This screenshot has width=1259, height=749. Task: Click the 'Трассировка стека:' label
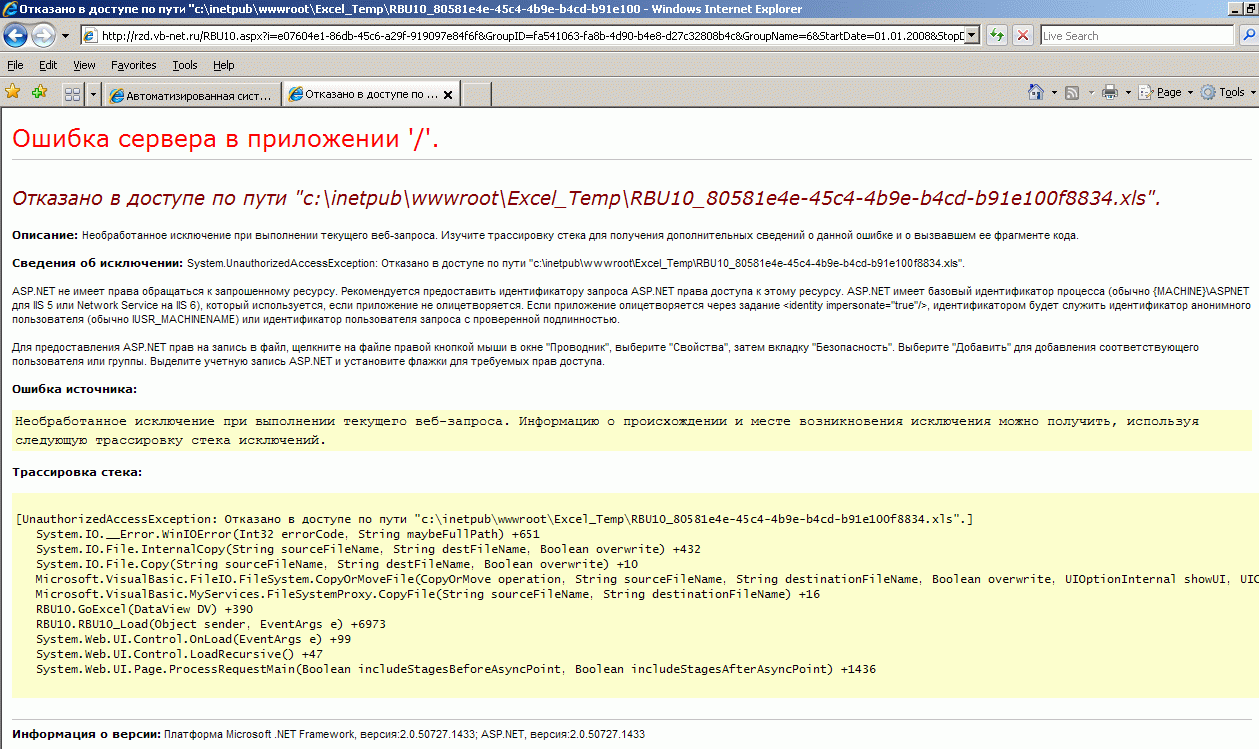tap(77, 471)
